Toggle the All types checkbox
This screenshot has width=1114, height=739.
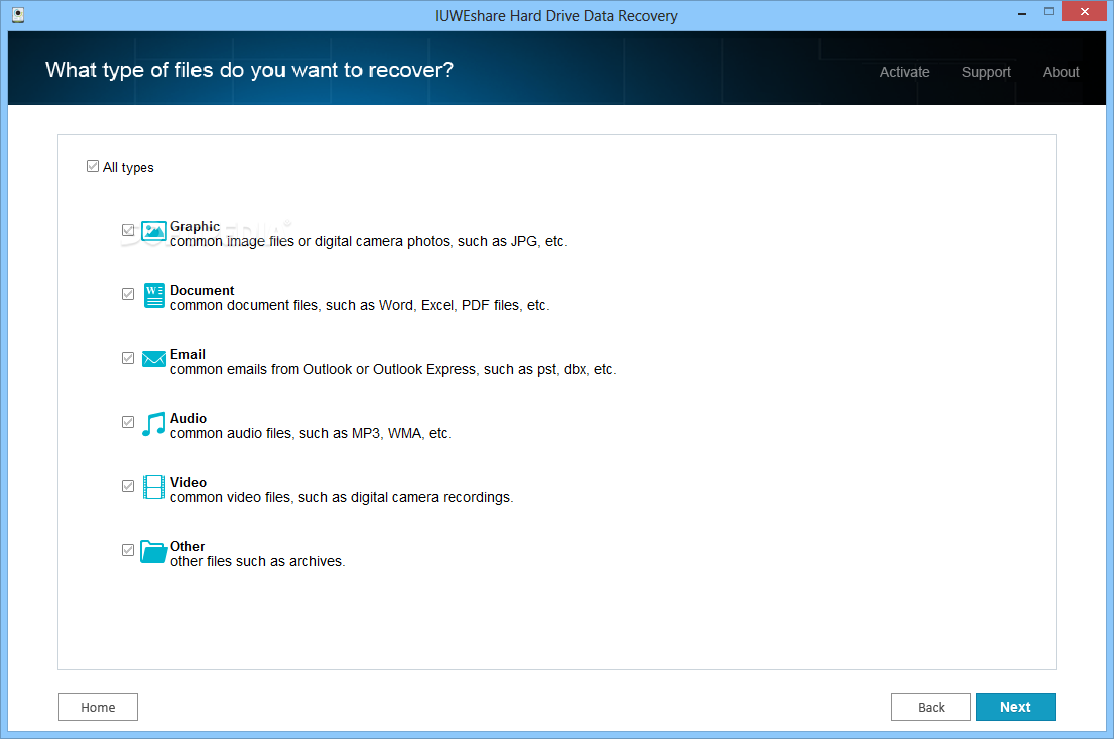93,166
